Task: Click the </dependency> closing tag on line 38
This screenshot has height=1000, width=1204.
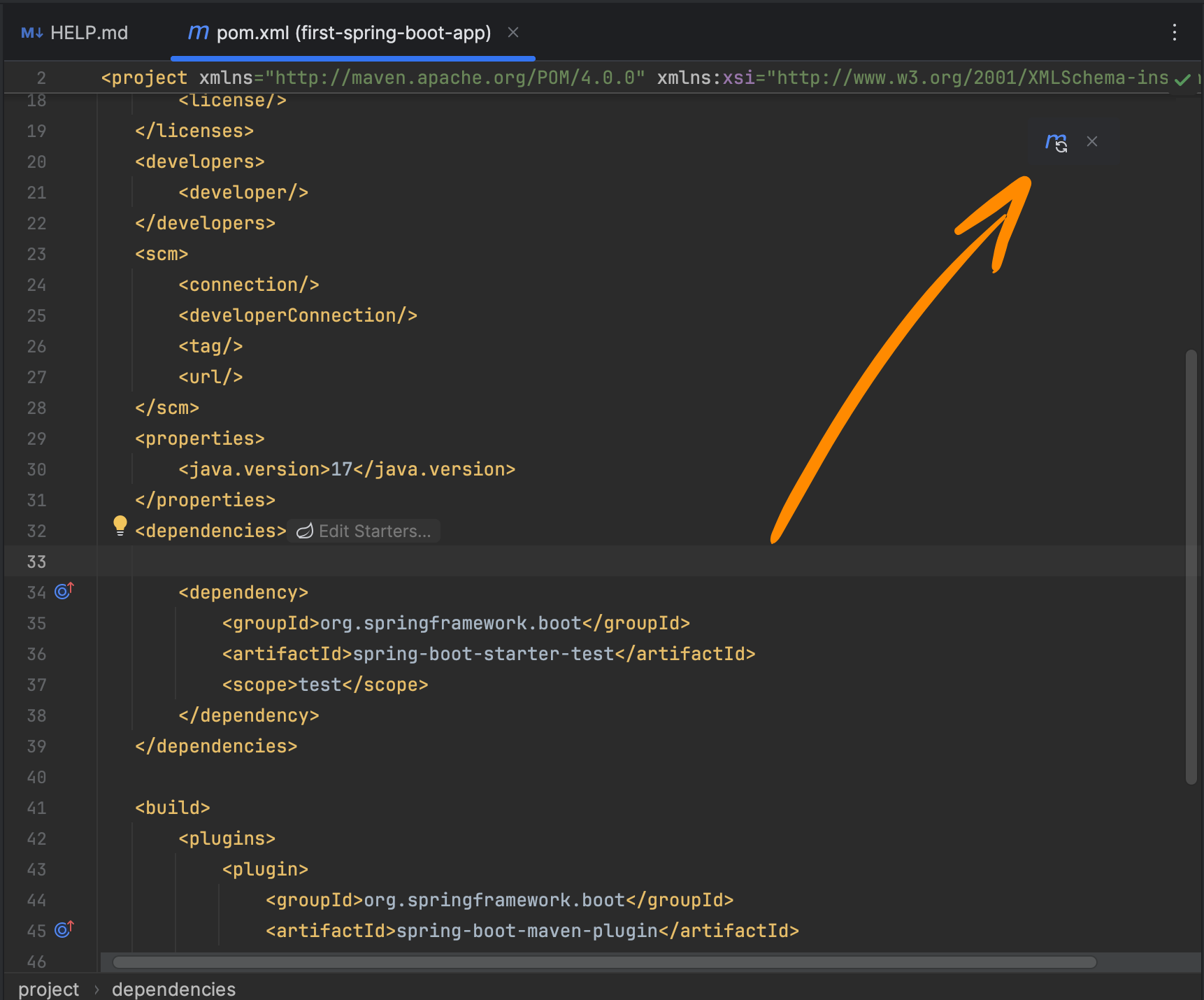Action: click(249, 715)
